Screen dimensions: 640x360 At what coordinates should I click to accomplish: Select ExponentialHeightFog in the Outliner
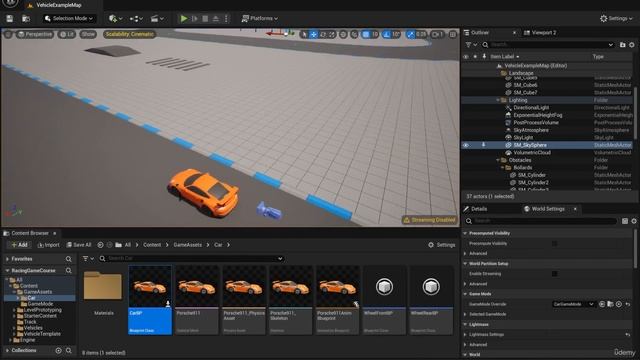click(x=538, y=115)
